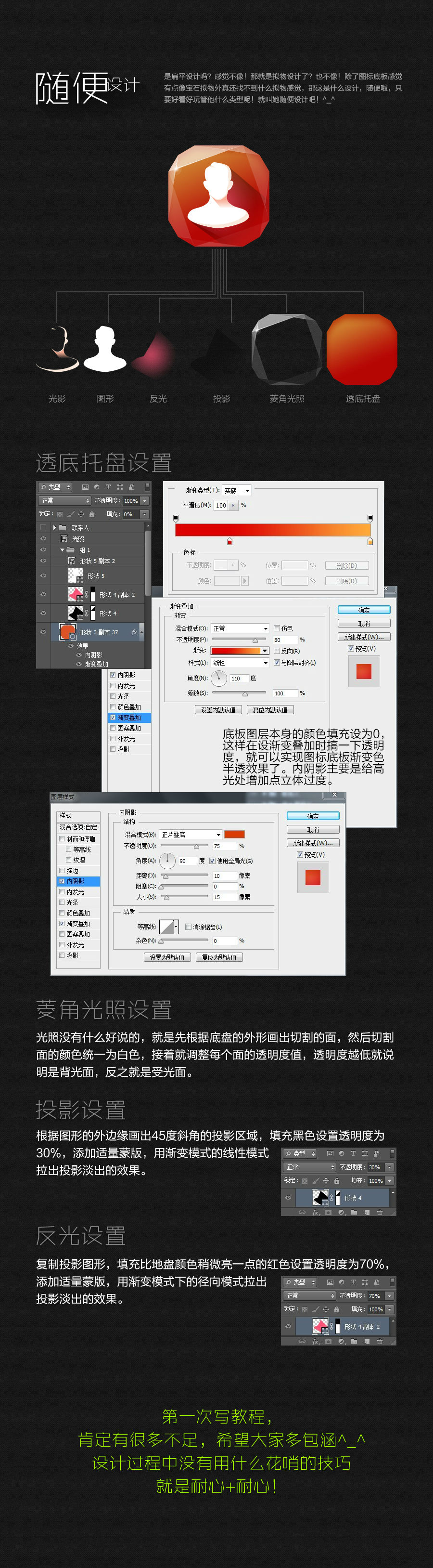Open 混合模式 正常 dropdown in gradient overlay dialog
433x1568 pixels.
(240, 629)
